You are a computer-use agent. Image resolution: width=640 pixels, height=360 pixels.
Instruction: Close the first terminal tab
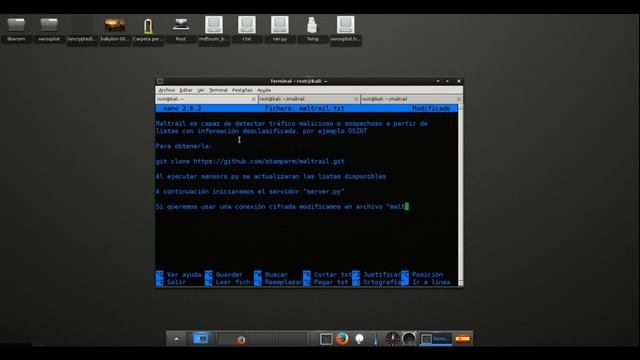pos(253,99)
